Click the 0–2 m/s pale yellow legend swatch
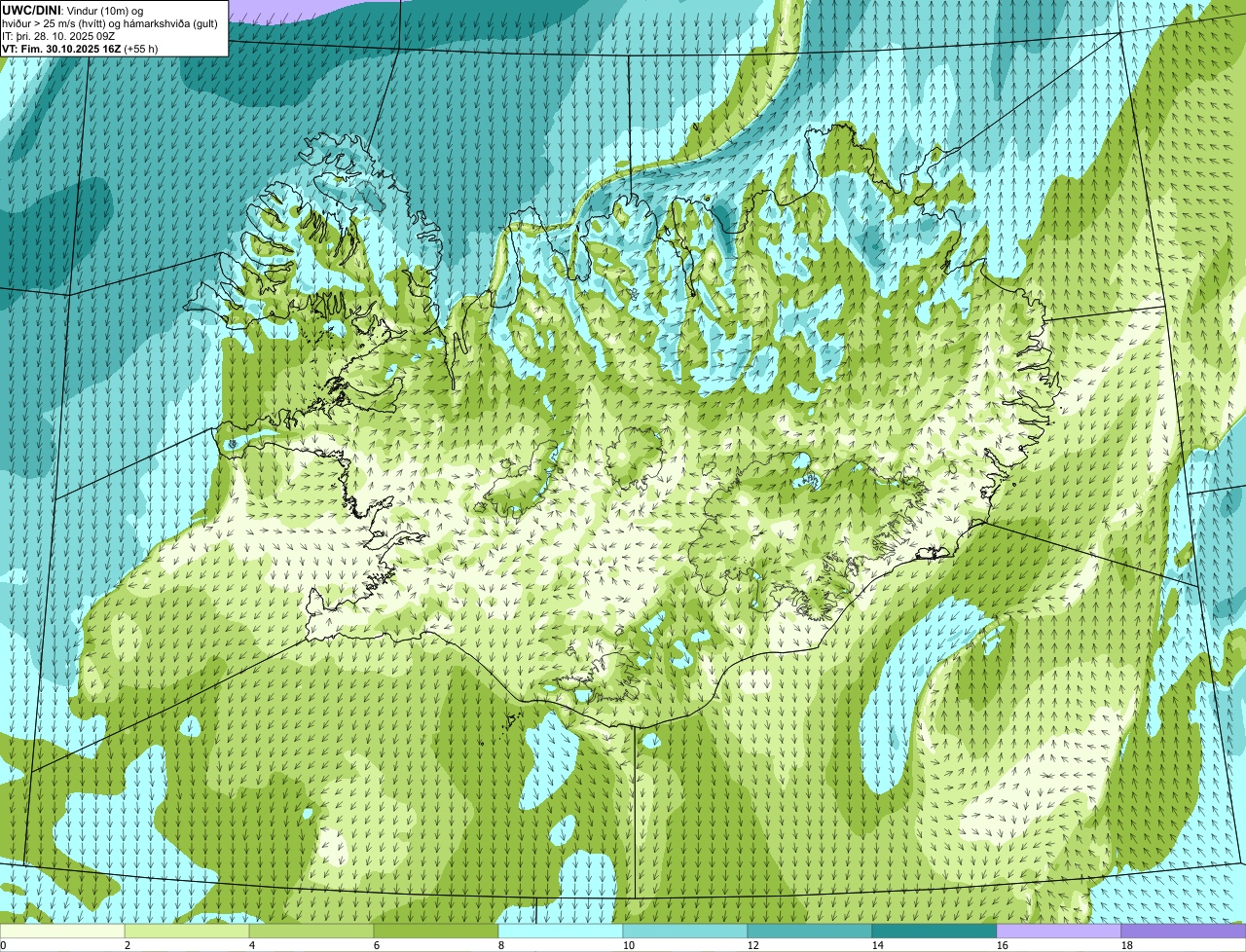1246x952 pixels. [62, 932]
